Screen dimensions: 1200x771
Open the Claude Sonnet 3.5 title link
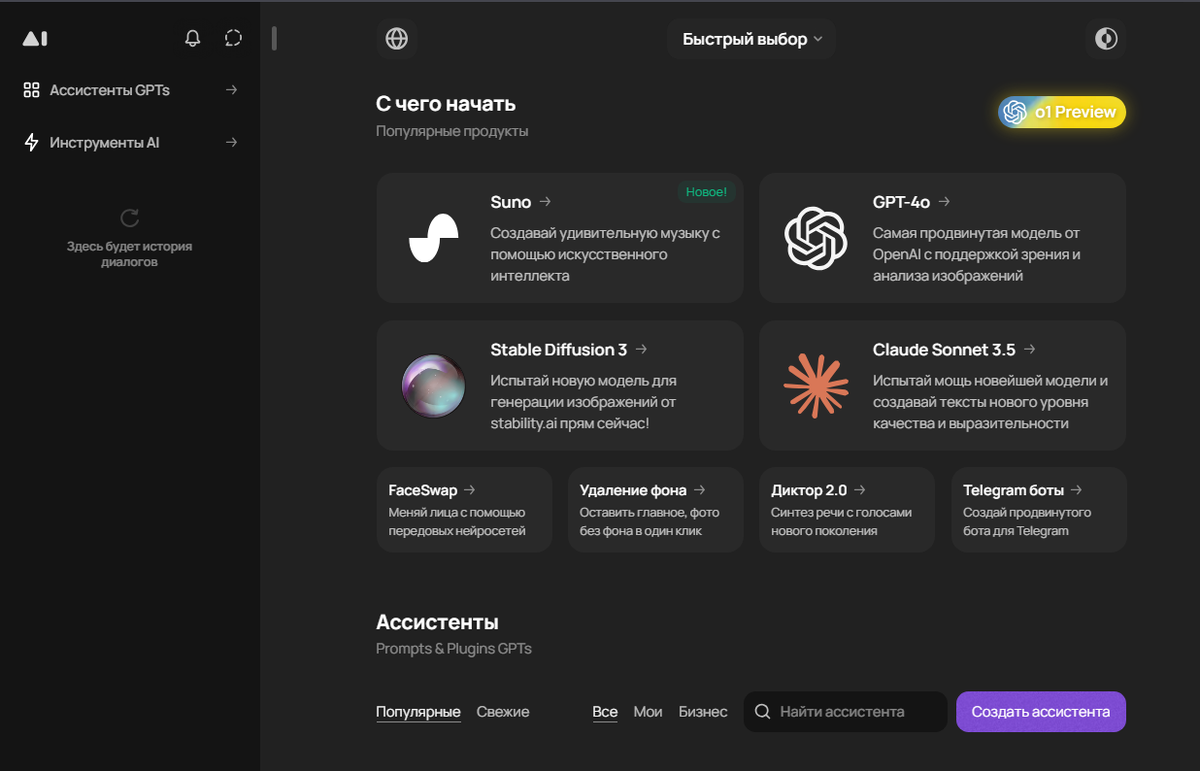944,350
